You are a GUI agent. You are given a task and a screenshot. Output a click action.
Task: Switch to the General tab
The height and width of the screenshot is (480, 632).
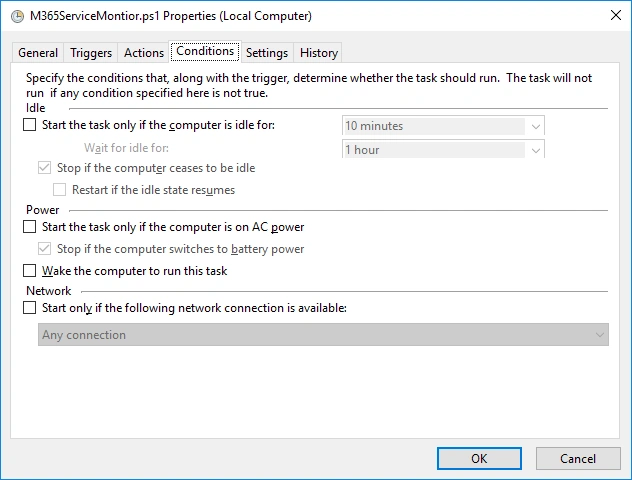38,53
